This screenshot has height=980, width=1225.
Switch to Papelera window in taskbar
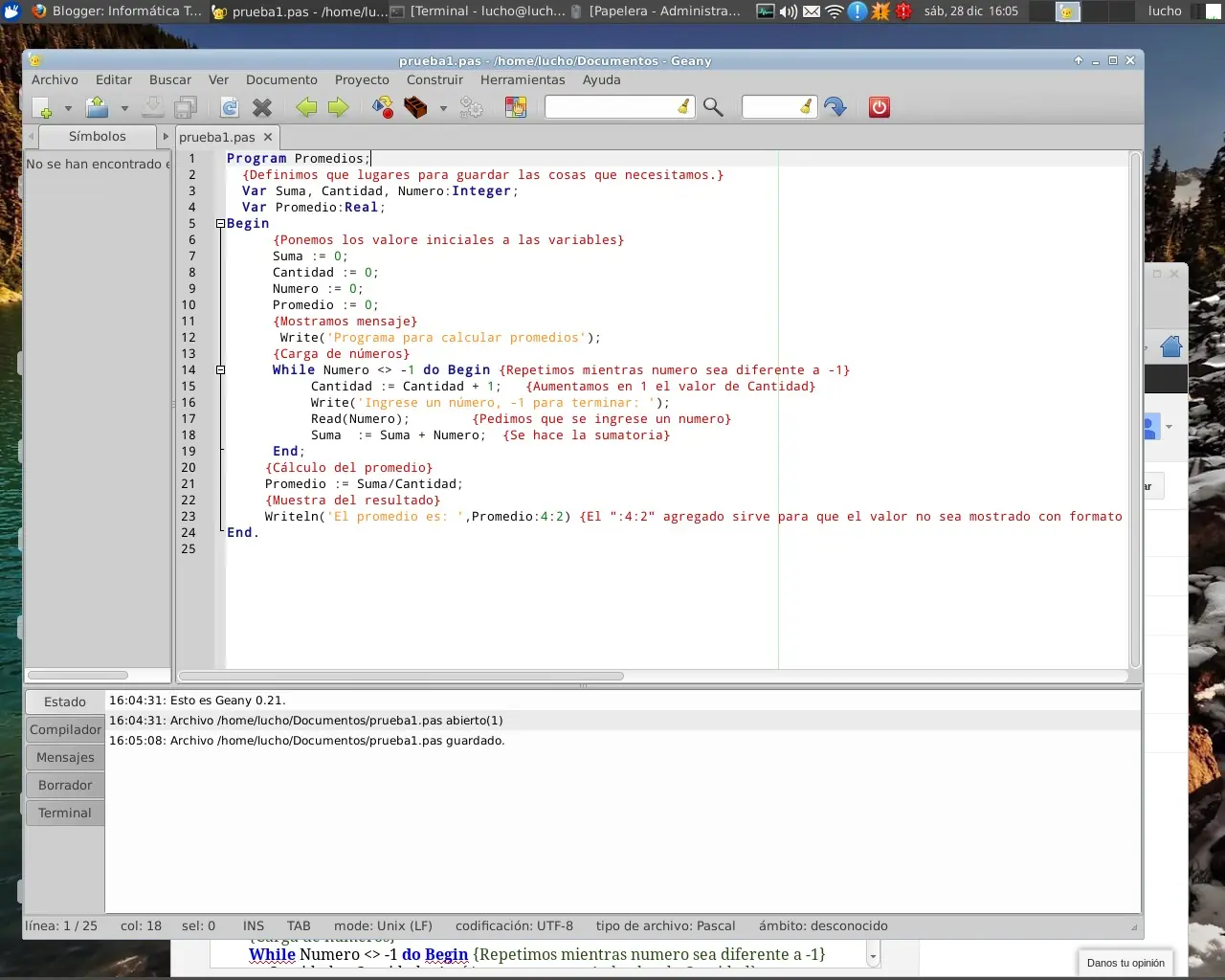[657, 11]
